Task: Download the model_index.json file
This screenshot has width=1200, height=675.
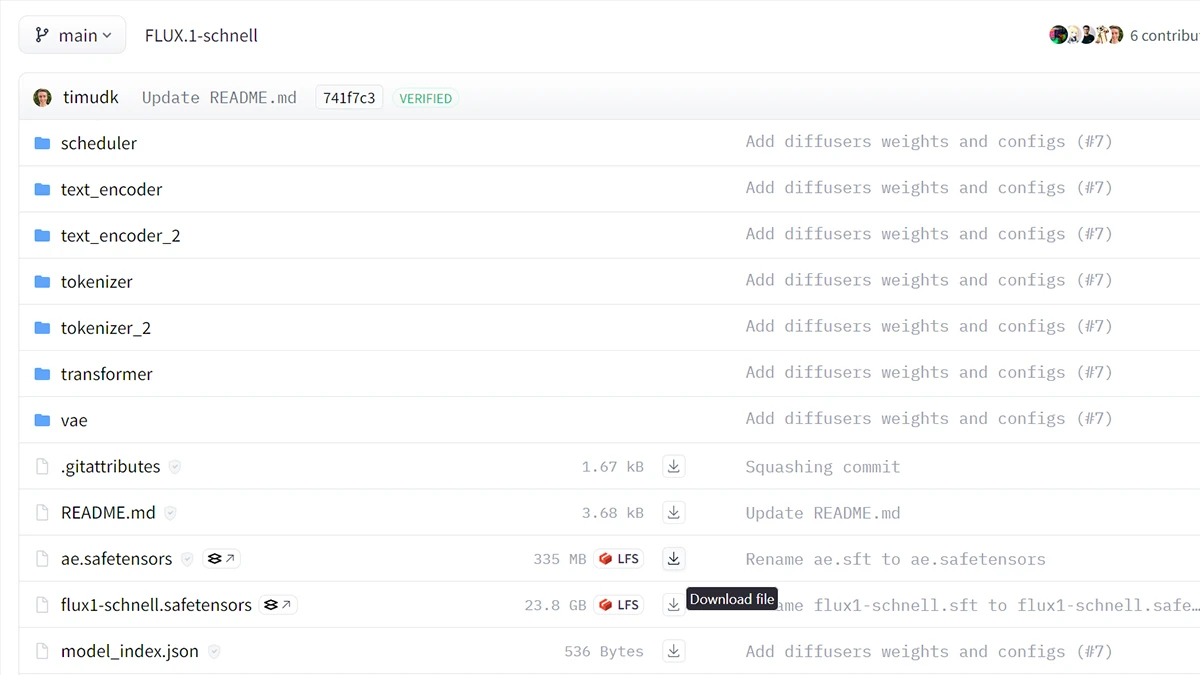Action: click(674, 651)
